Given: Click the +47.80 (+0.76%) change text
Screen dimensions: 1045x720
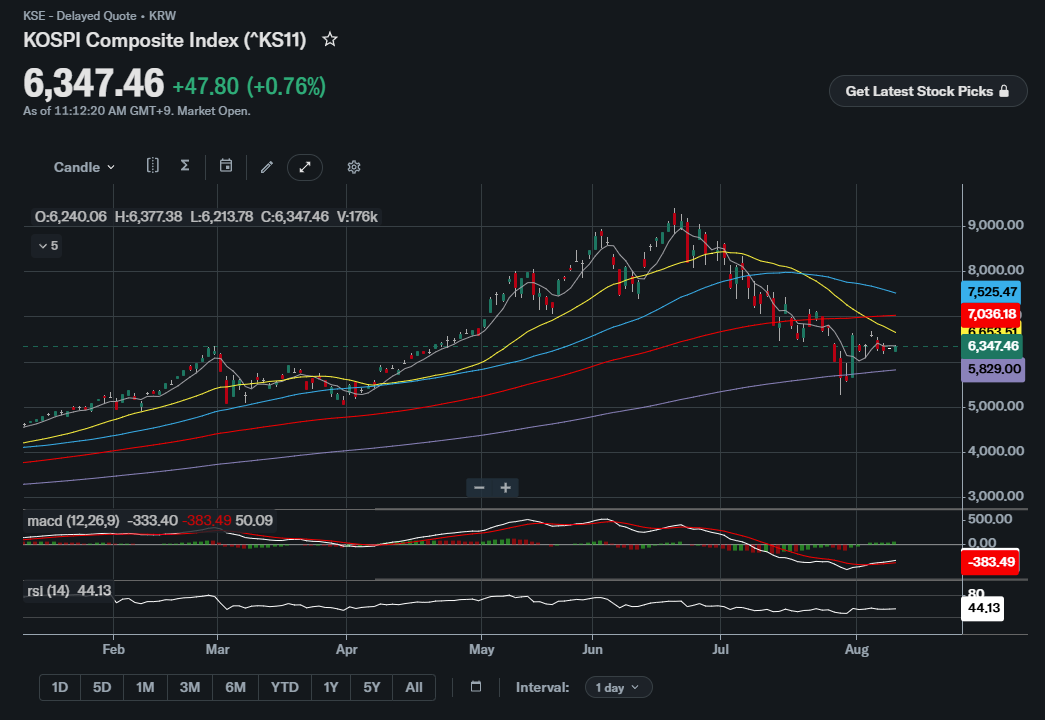Looking at the screenshot, I should click(x=249, y=87).
